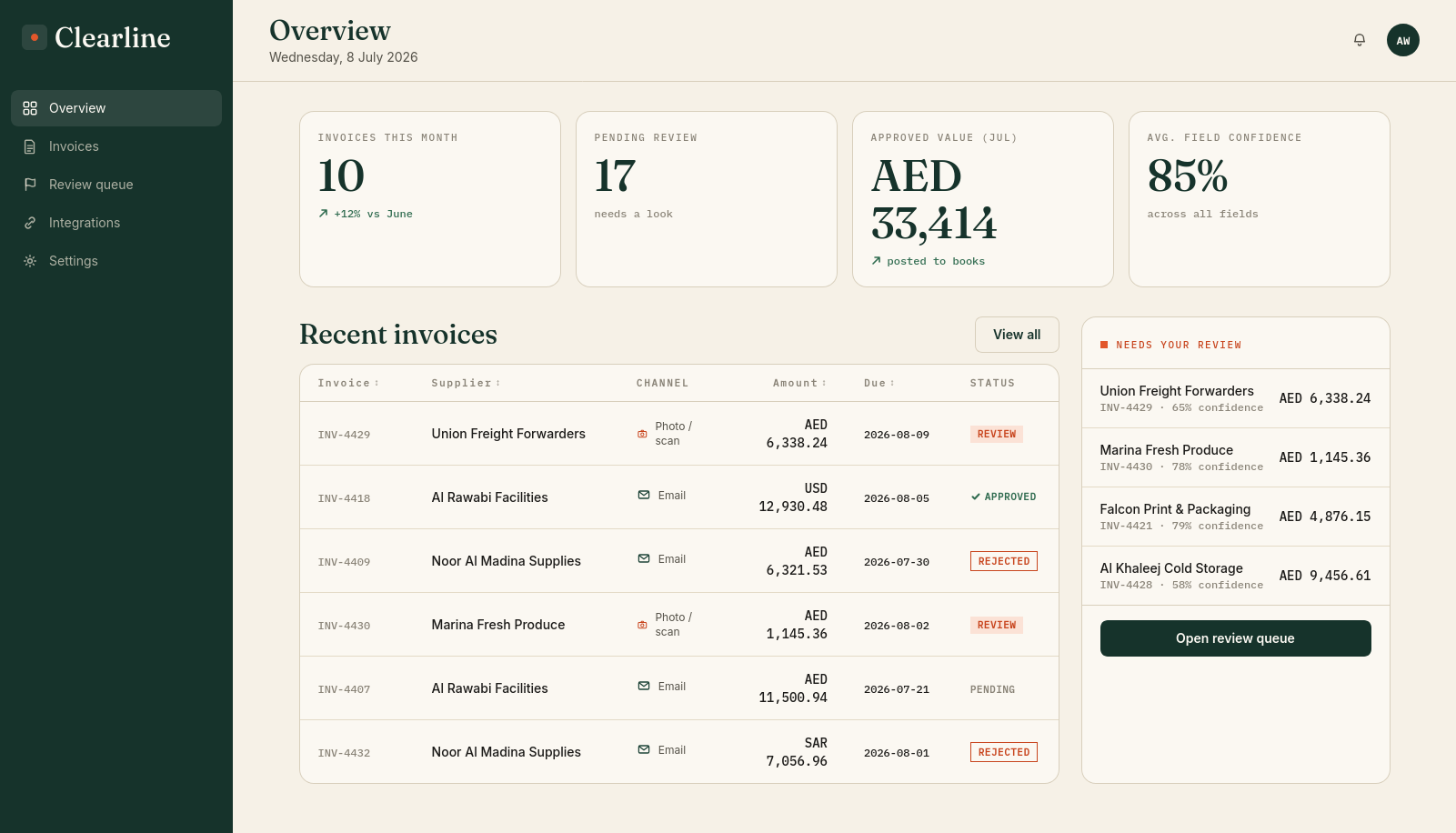This screenshot has height=833, width=1456.
Task: Click Wednesday, 8 July 2026 date text
Action: tap(344, 57)
